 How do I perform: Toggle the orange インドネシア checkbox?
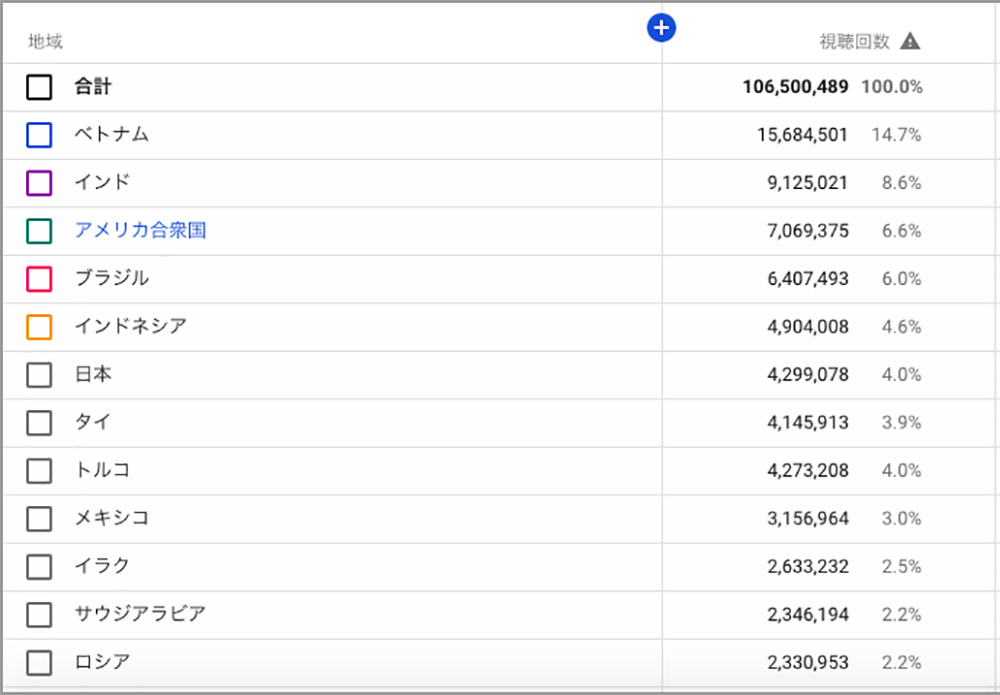point(39,327)
